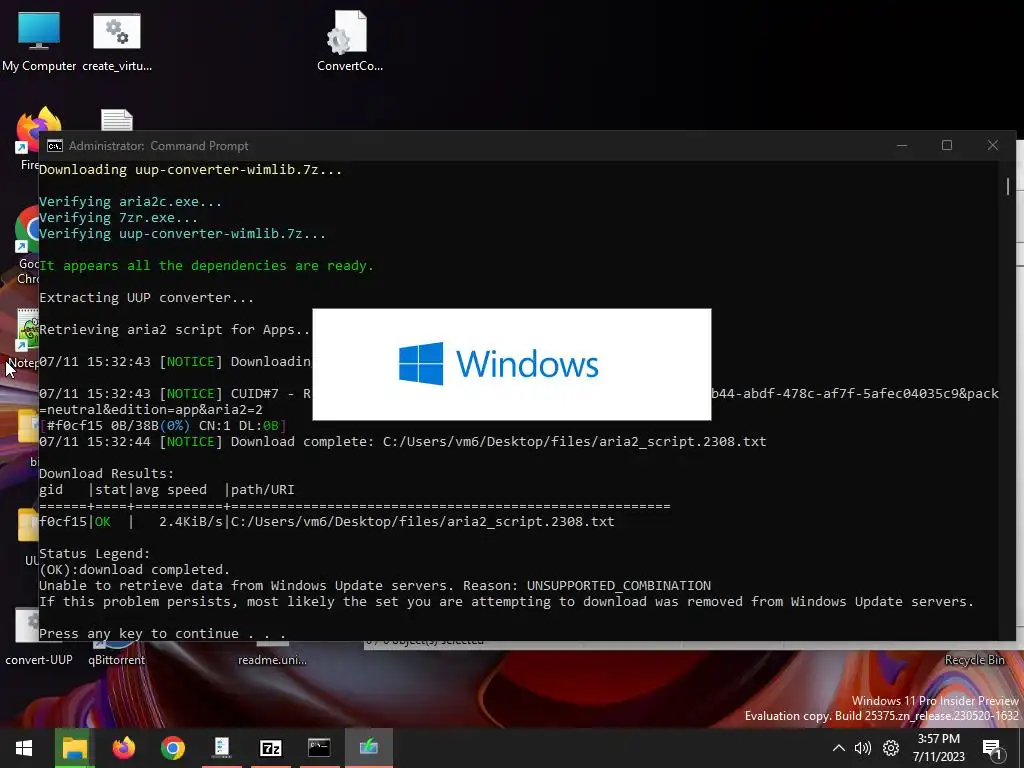Close the Command Prompt window
The width and height of the screenshot is (1024, 768).
point(993,145)
